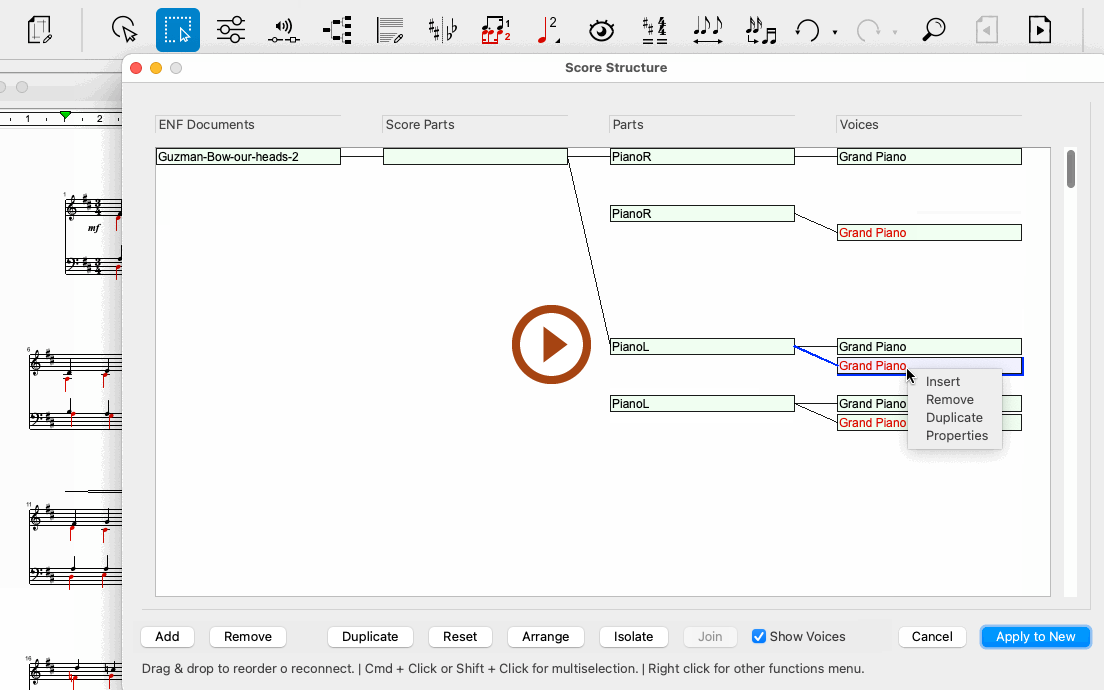This screenshot has width=1104, height=690.
Task: Click the vertical scrollbar thumb
Action: 1071,169
